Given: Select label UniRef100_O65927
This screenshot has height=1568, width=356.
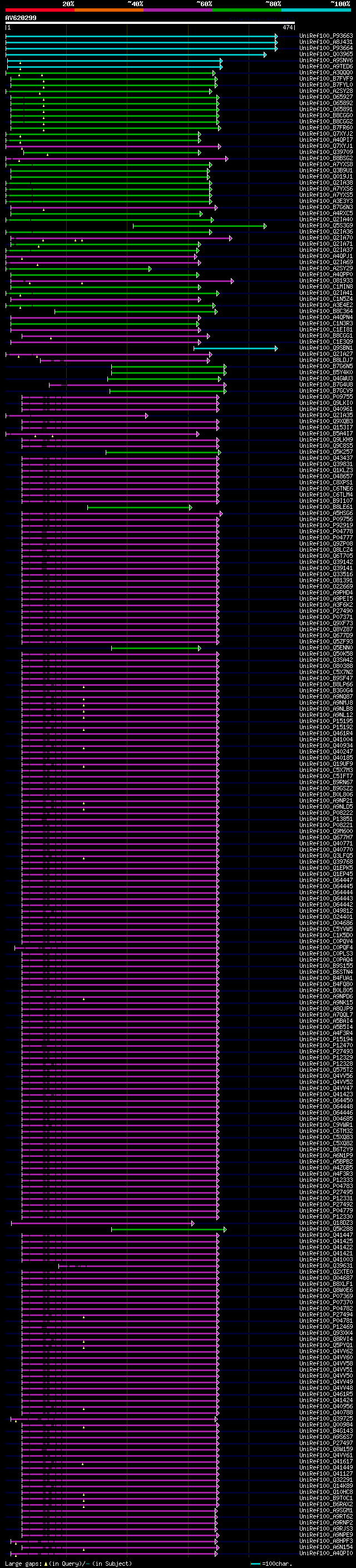Looking at the screenshot, I should 326,97.
